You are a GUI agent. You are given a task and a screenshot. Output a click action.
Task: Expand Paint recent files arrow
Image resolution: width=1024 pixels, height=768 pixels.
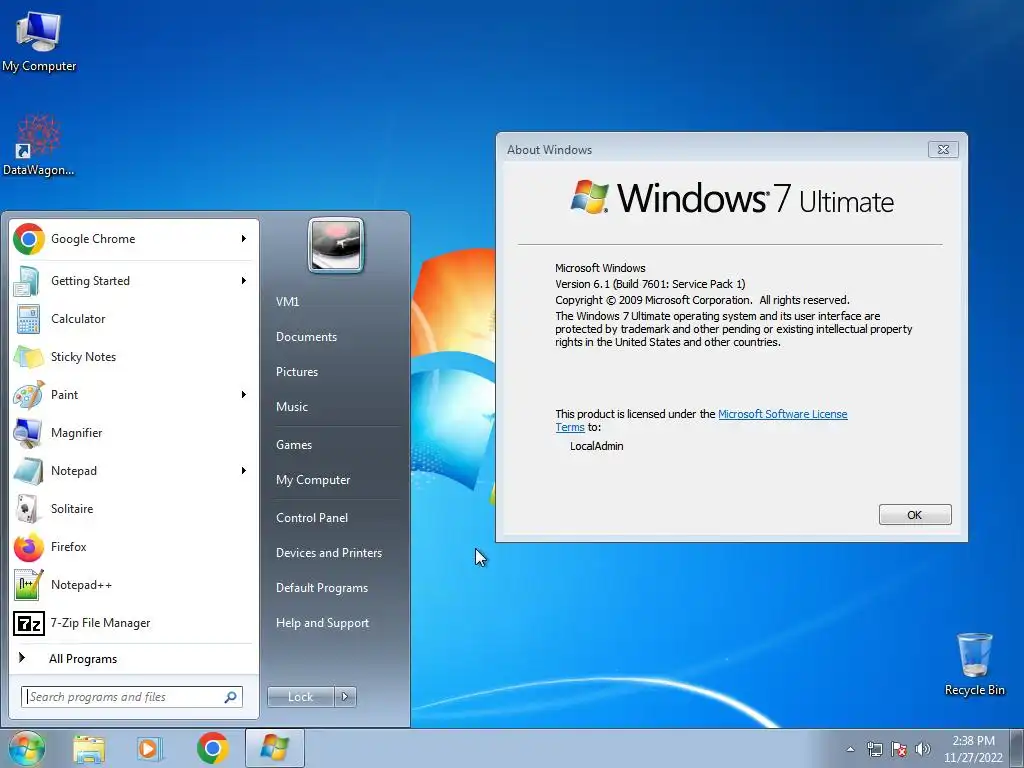(244, 394)
